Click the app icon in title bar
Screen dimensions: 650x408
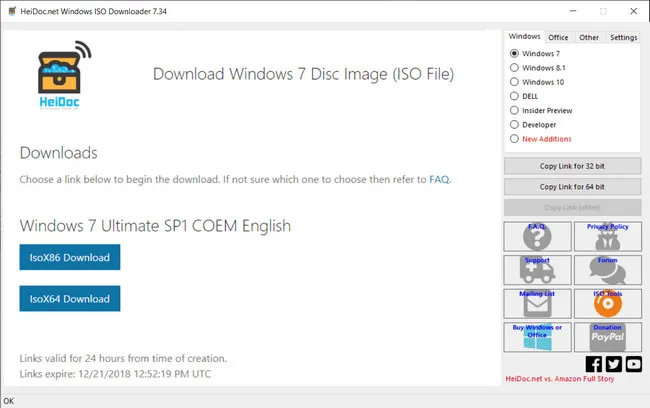[12, 11]
